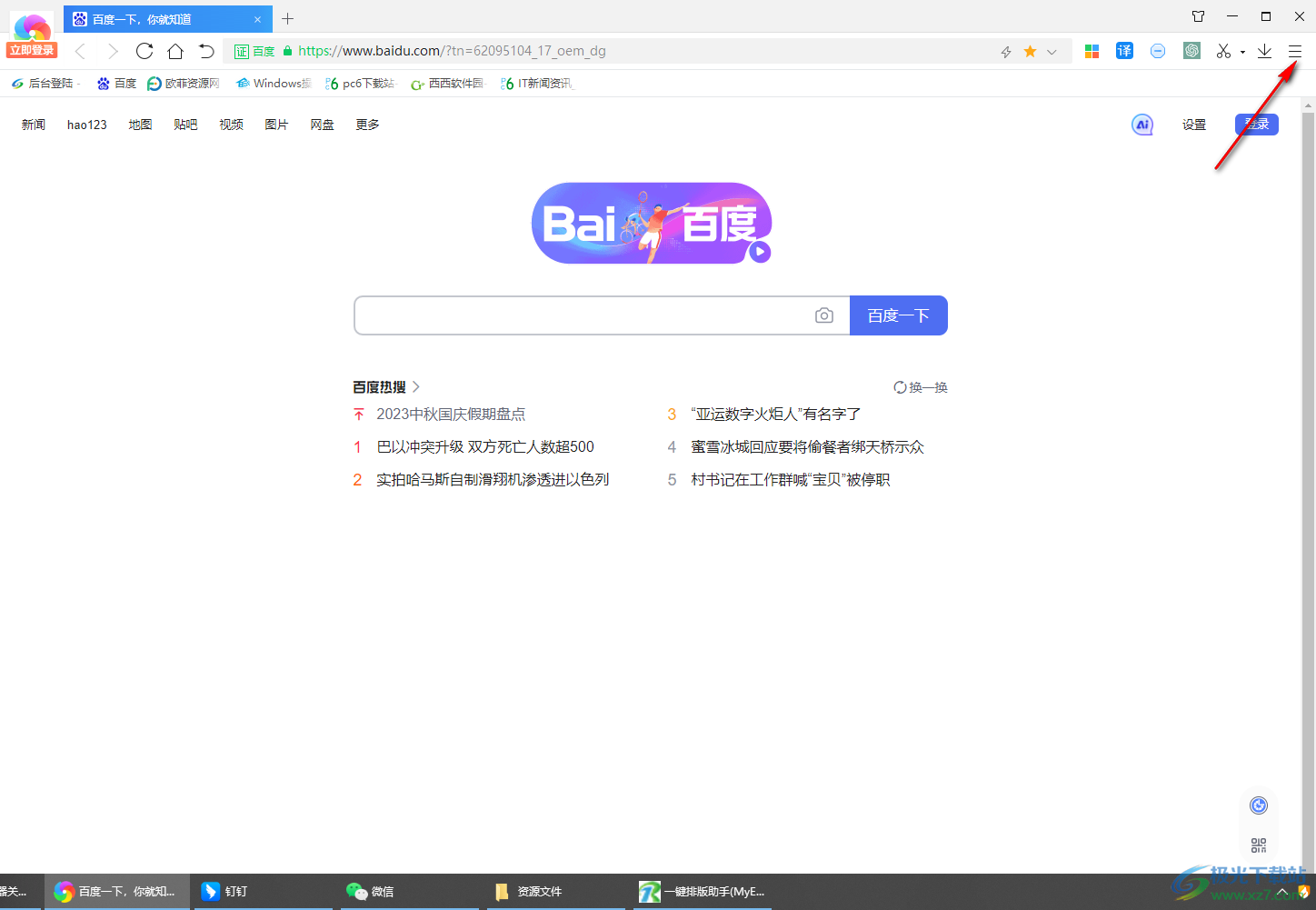Click the blue 登录 login button
The height and width of the screenshot is (910, 1316).
1257,125
